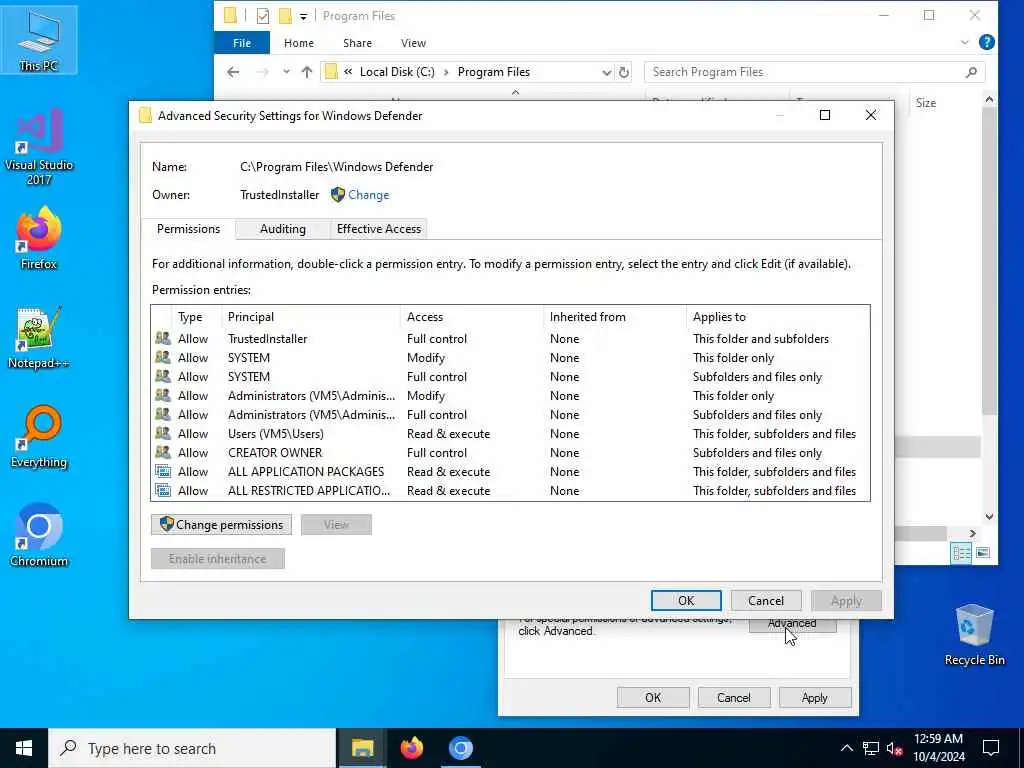Image resolution: width=1024 pixels, height=768 pixels.
Task: Click search magnifier in Explorer search box
Action: [x=971, y=72]
